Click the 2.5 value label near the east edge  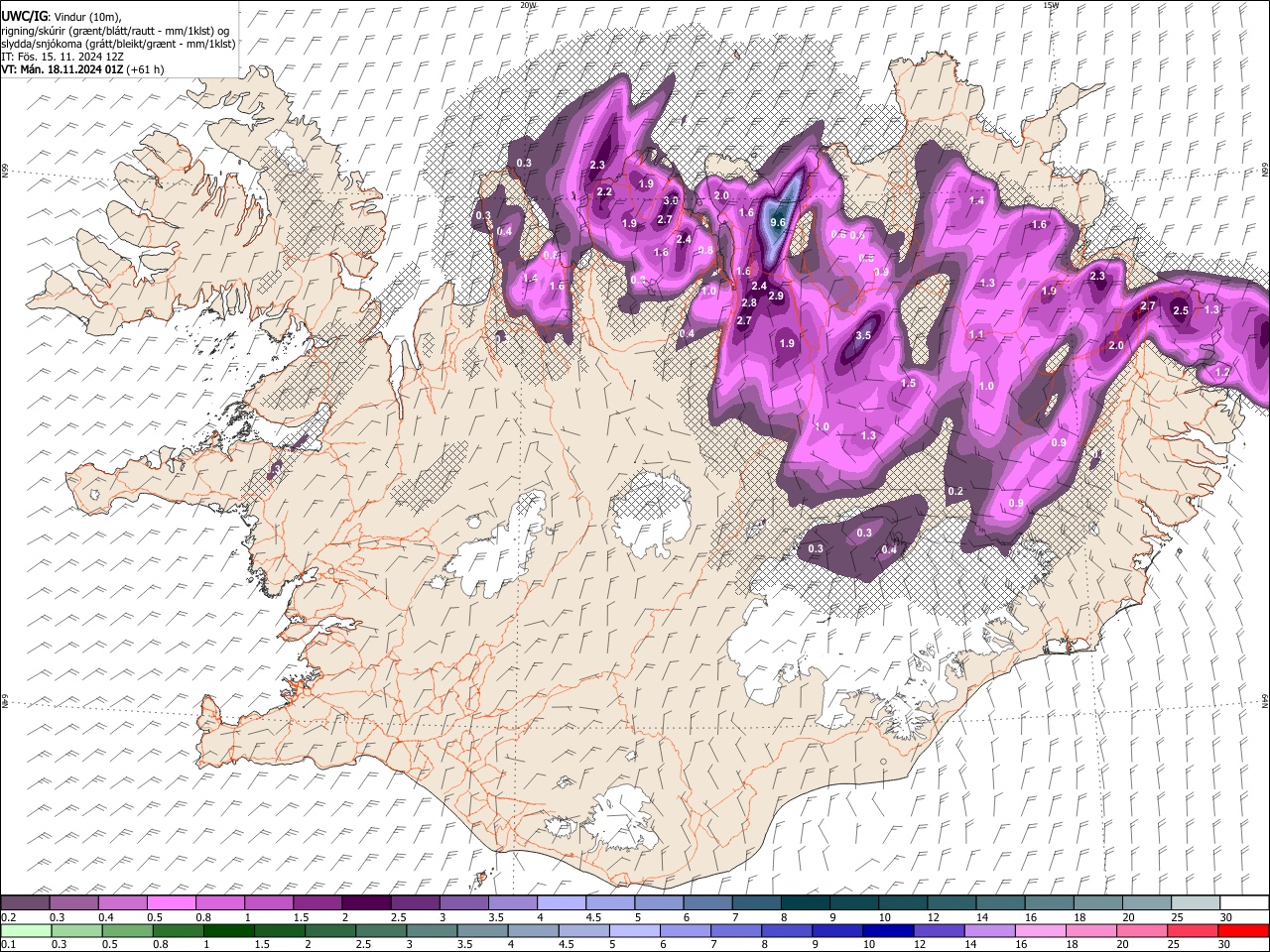click(1181, 310)
